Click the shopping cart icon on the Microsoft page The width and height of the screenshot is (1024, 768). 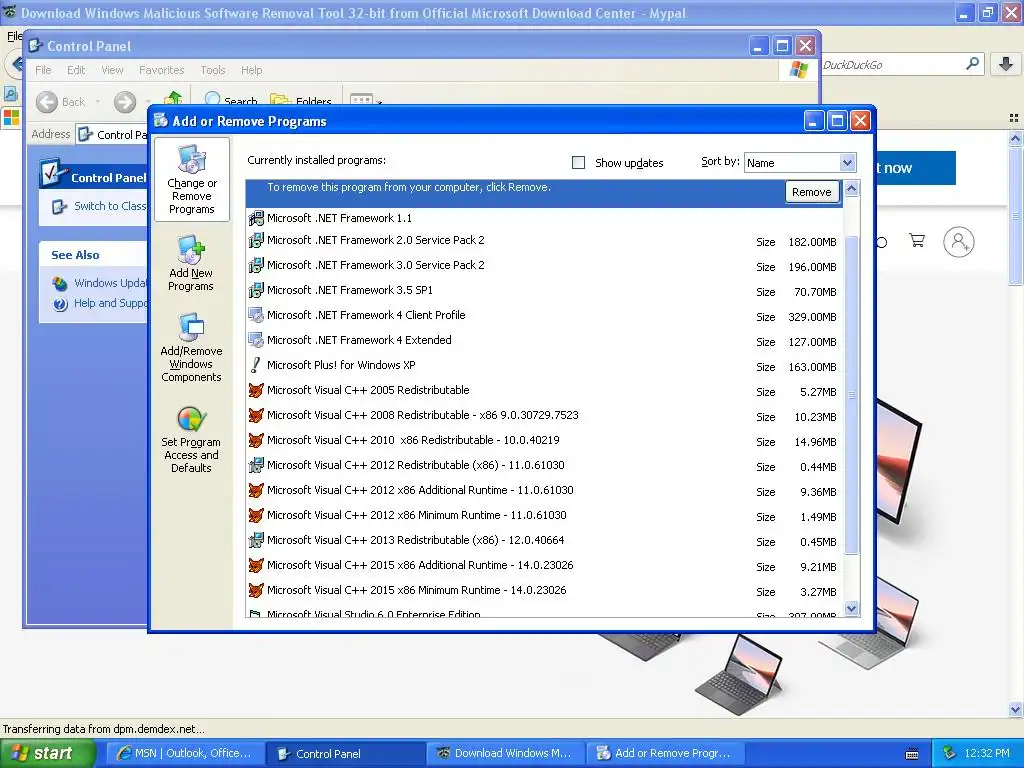click(x=917, y=240)
